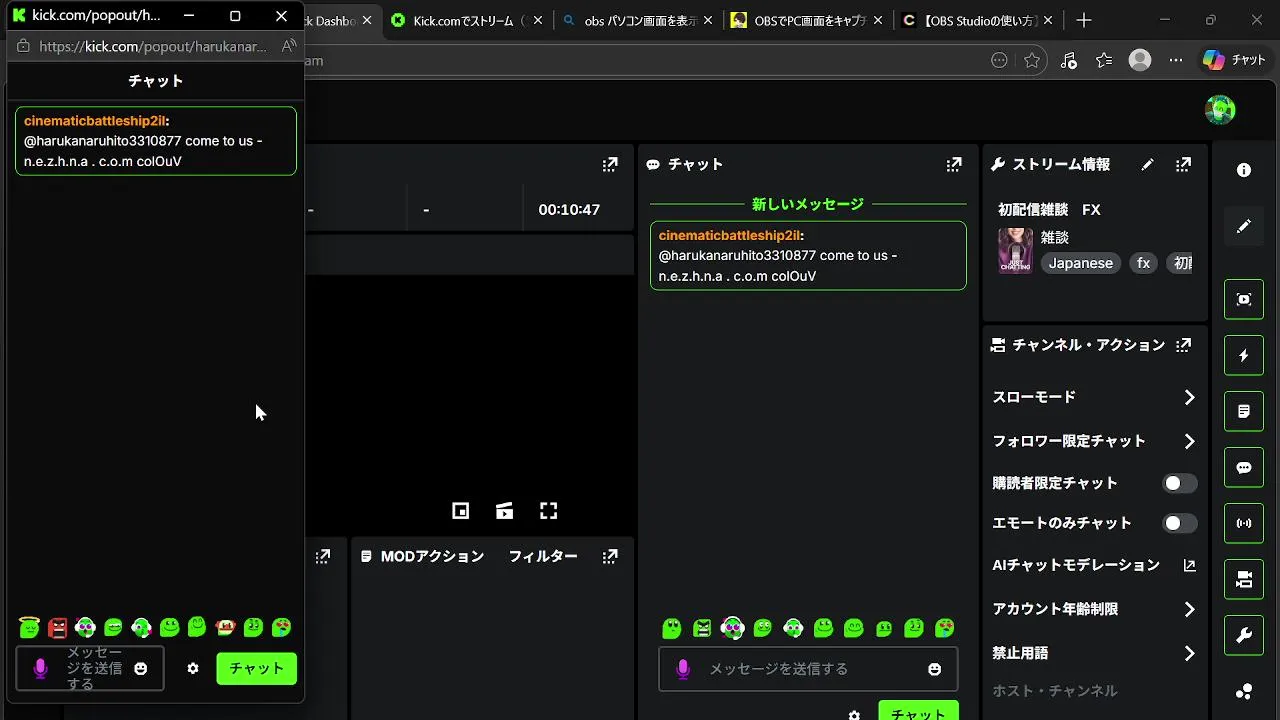Click the popout window address bar URL
The height and width of the screenshot is (720, 1280).
tap(153, 46)
